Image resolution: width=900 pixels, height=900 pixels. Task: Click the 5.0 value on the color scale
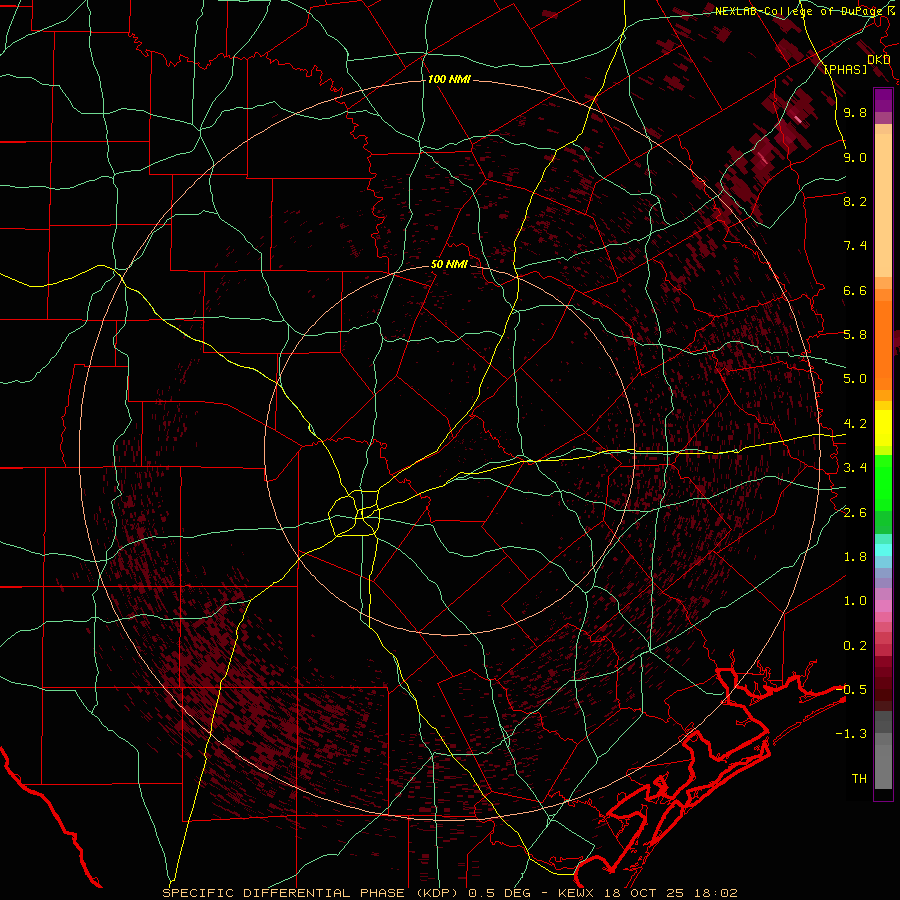(x=855, y=379)
